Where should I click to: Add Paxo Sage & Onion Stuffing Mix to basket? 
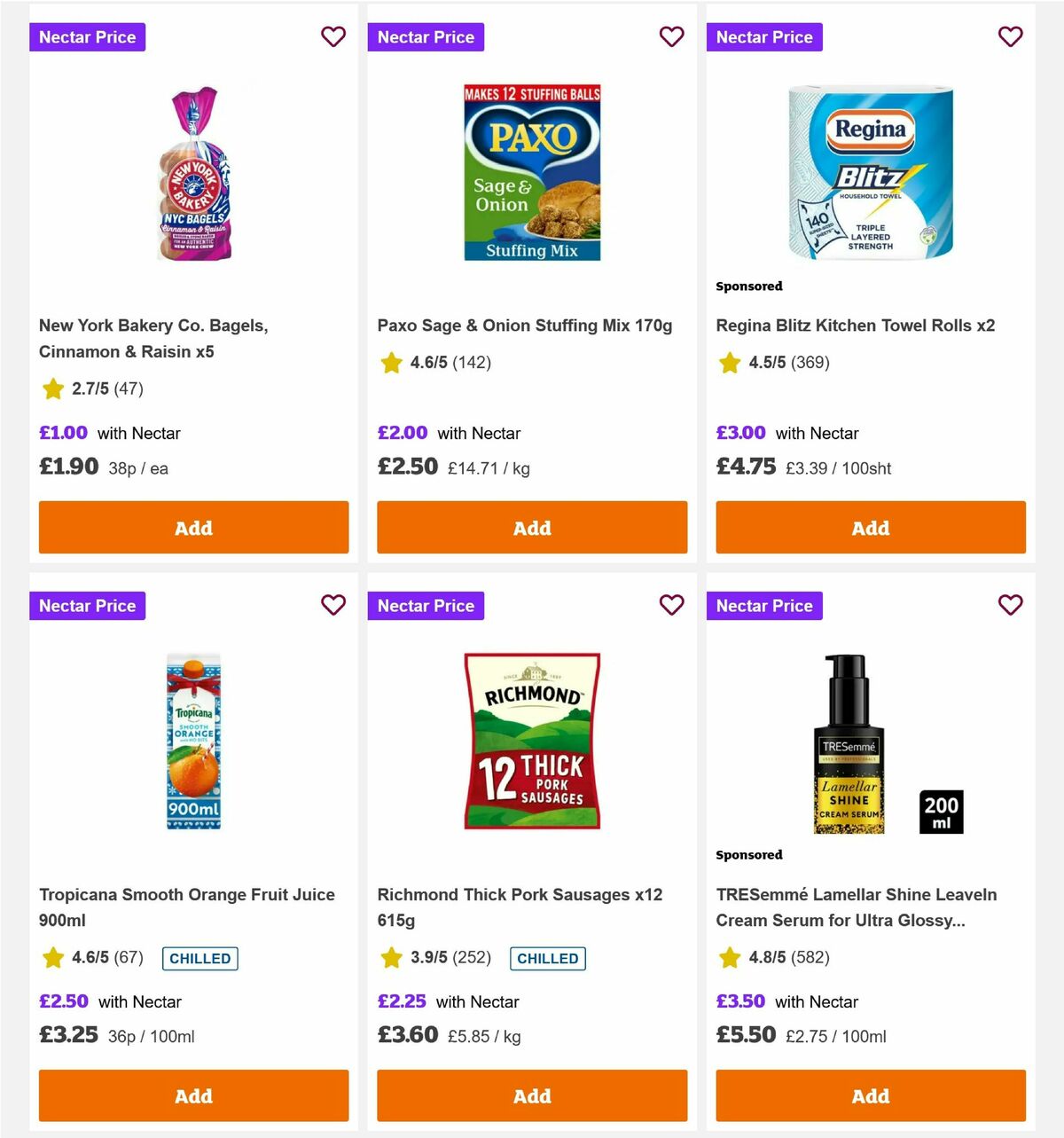532,527
